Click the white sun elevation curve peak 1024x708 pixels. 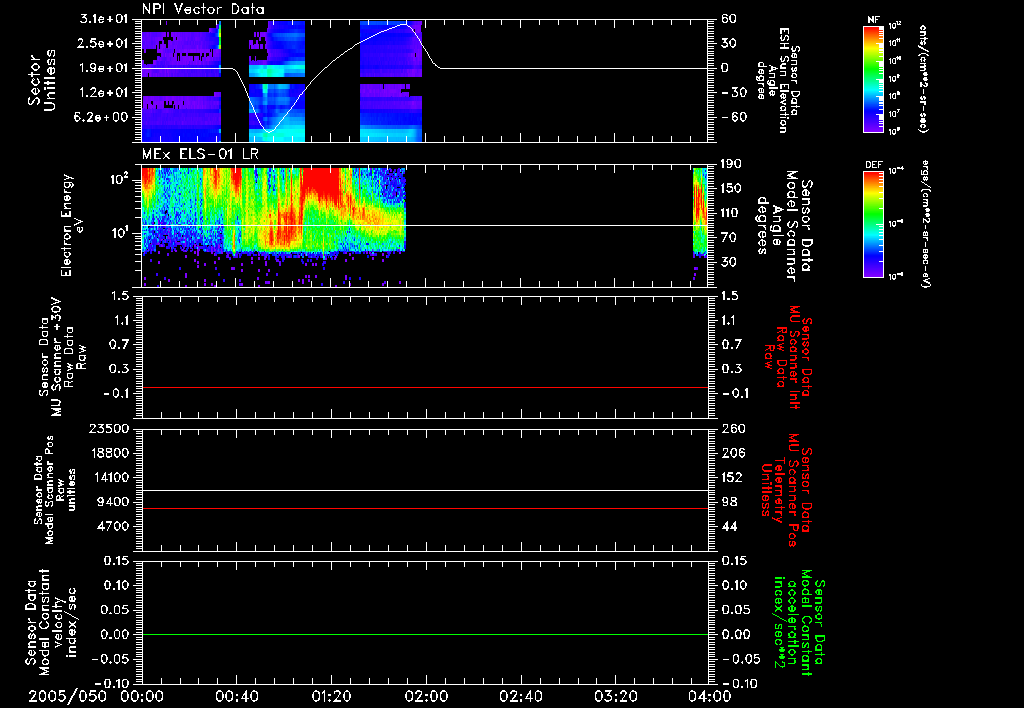coord(406,24)
